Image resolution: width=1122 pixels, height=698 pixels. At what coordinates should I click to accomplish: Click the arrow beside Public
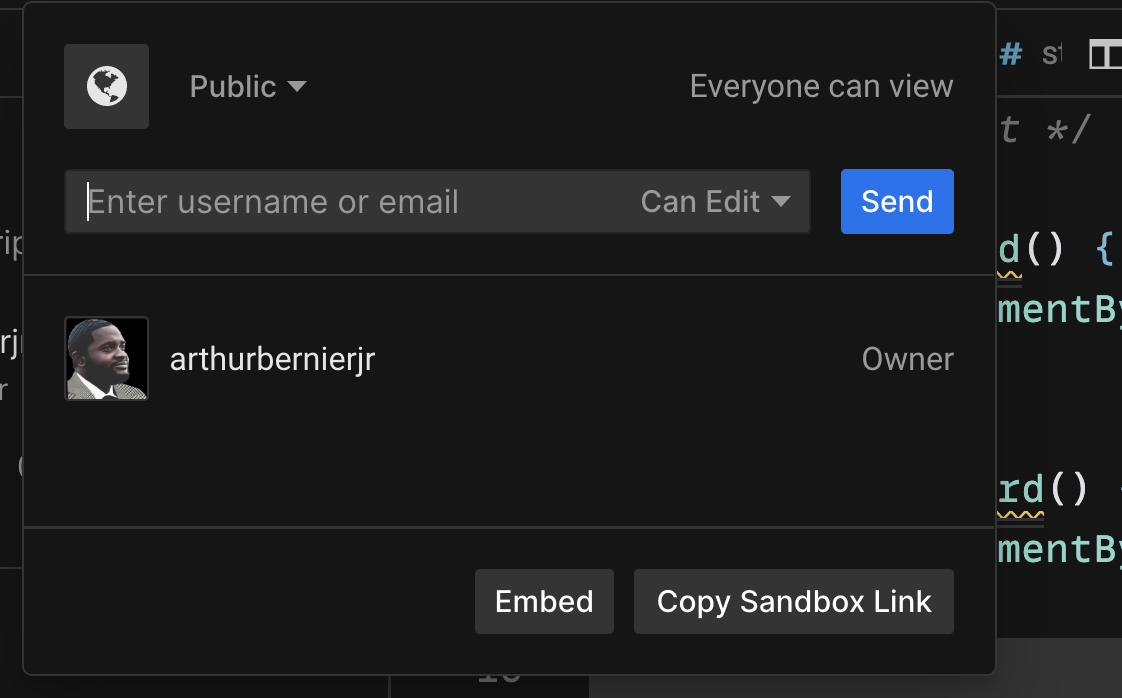(296, 87)
